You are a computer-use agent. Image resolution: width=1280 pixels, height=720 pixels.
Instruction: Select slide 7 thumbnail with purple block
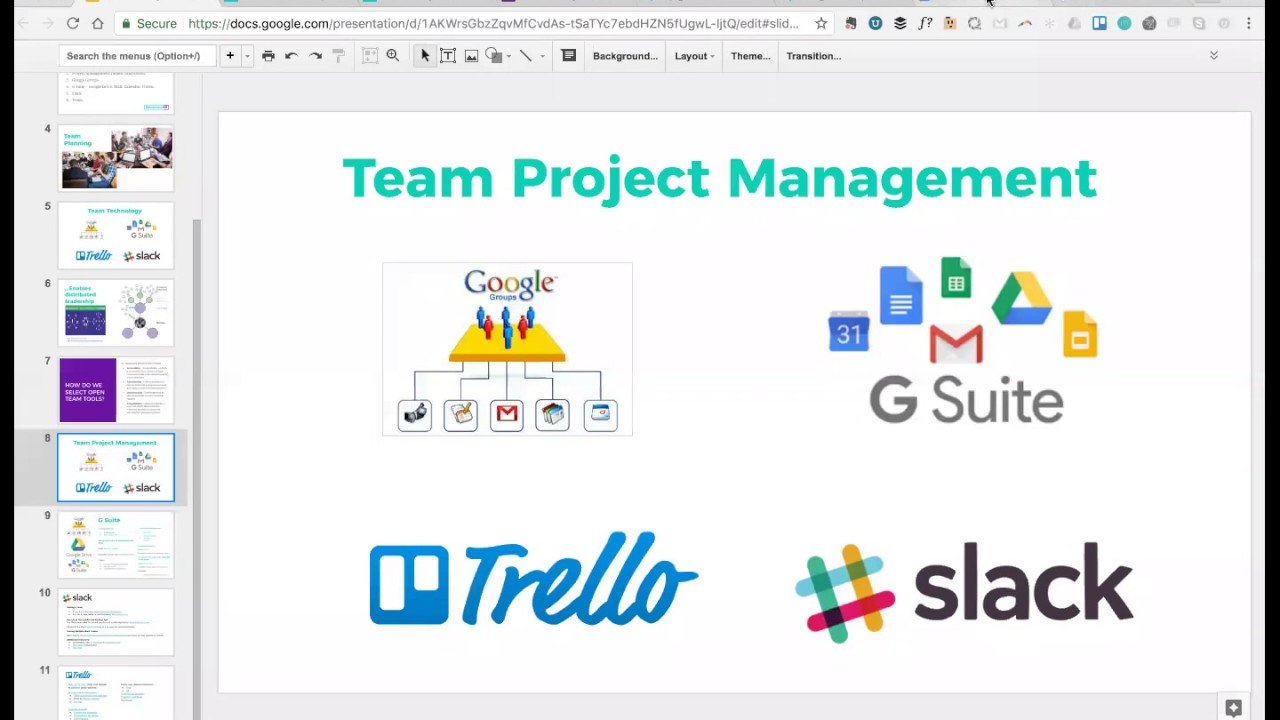point(116,389)
